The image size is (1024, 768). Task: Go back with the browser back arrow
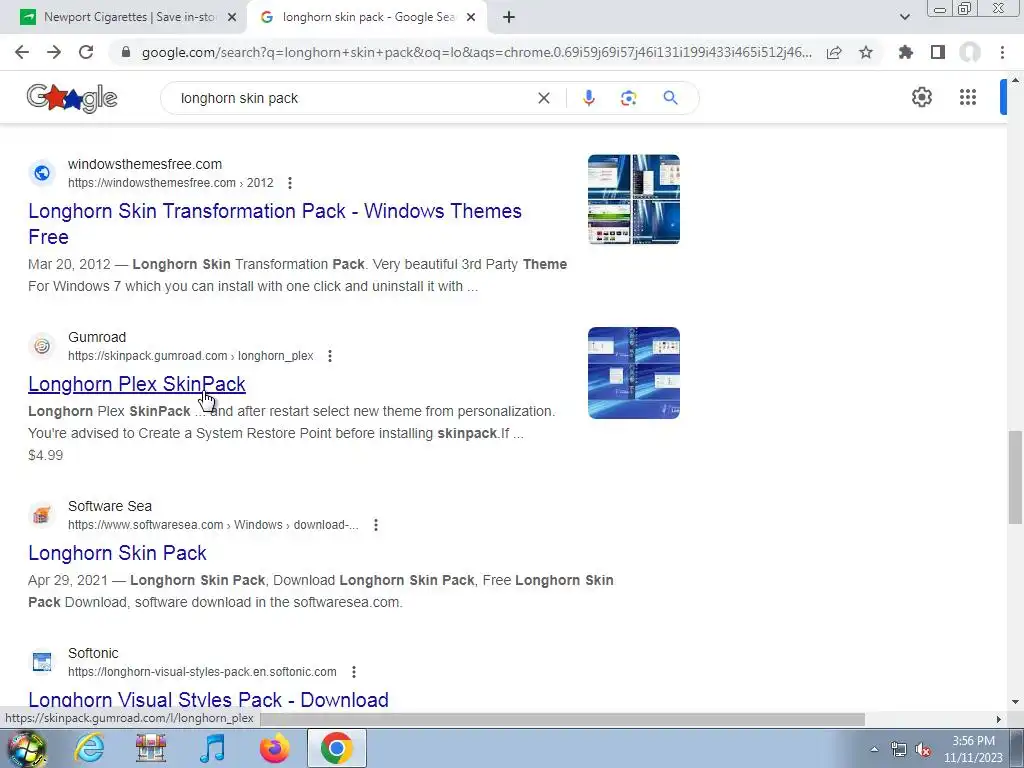coord(22,52)
